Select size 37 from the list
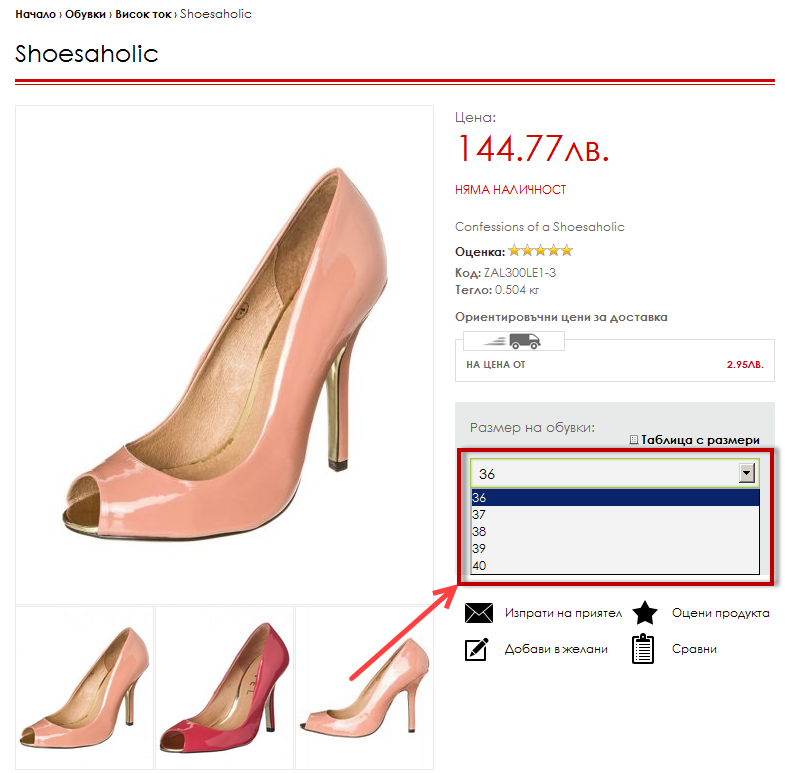 pyautogui.click(x=480, y=515)
